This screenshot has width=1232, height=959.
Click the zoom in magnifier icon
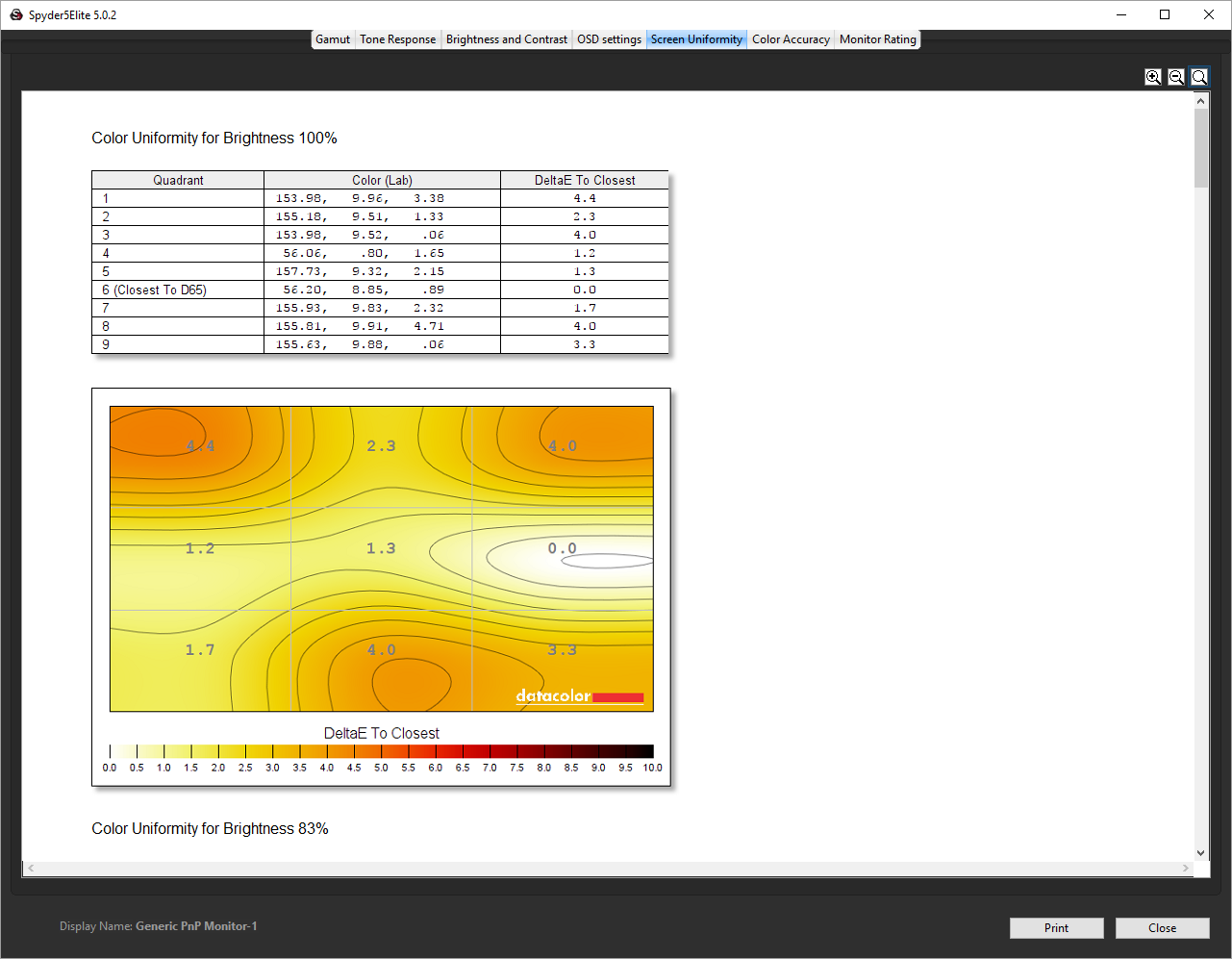pyautogui.click(x=1153, y=77)
